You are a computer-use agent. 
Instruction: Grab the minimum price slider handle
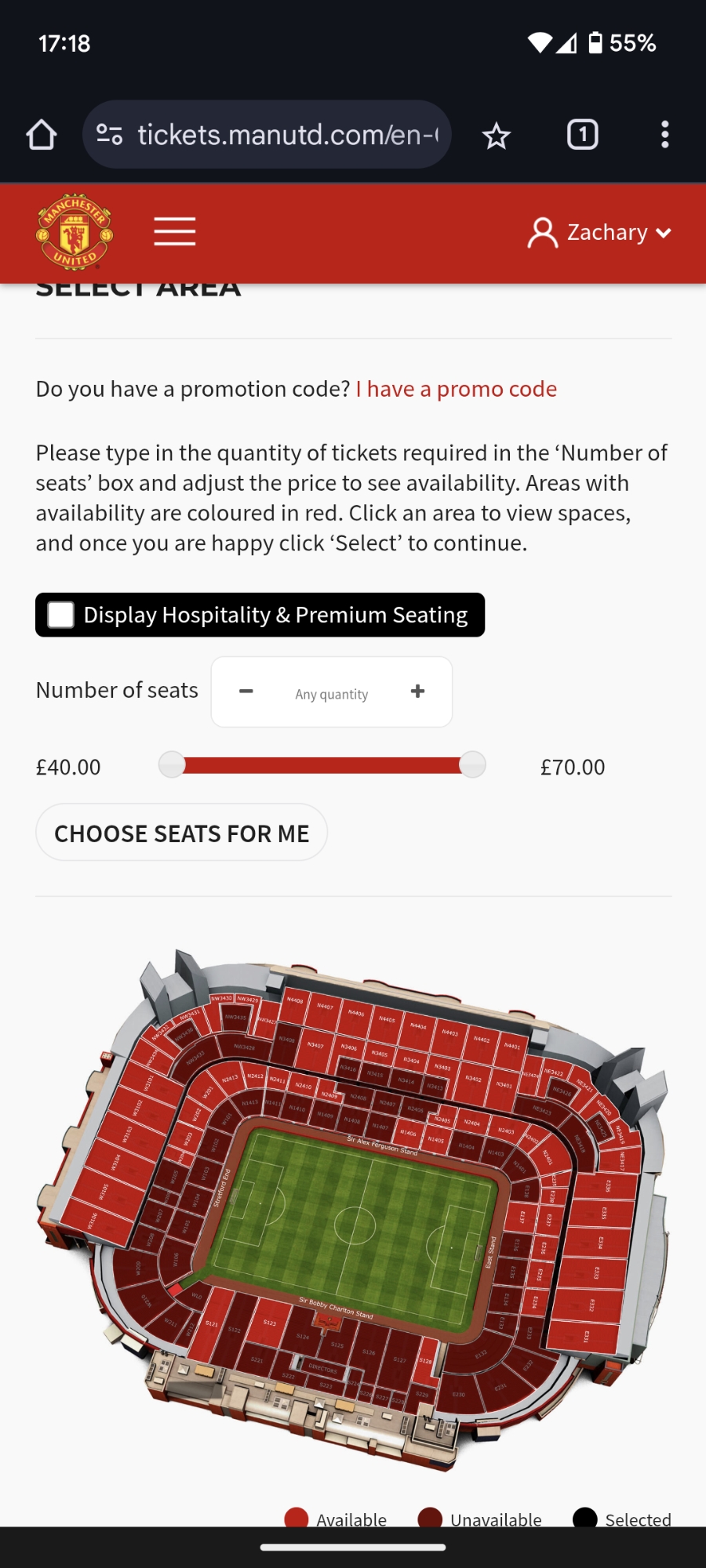pyautogui.click(x=172, y=764)
